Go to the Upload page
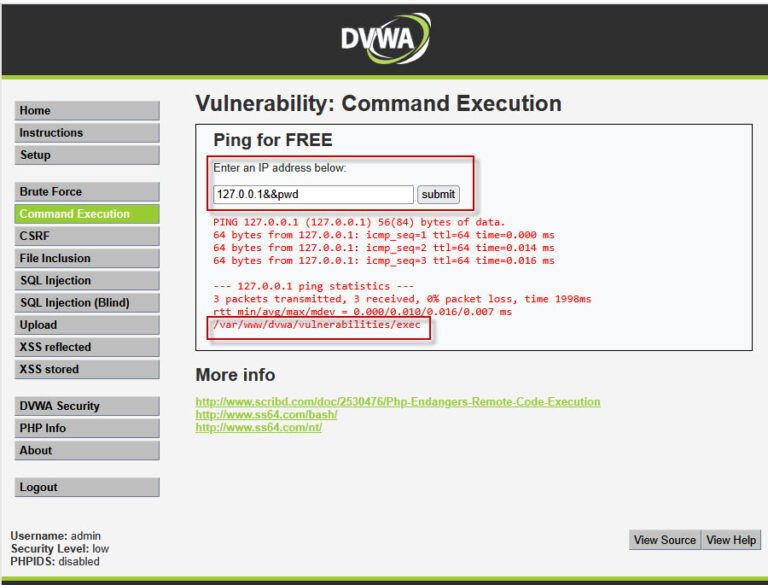This screenshot has width=768, height=585. [87, 325]
